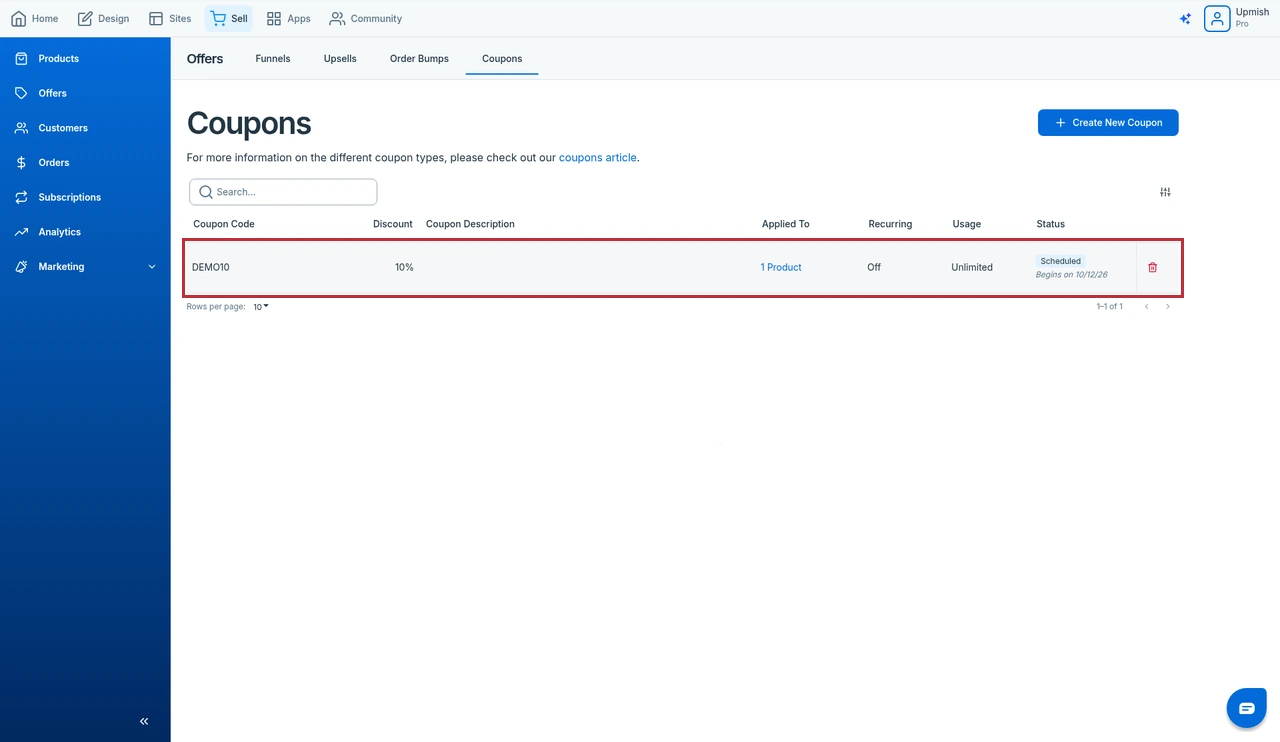Click the Marketing megaphone icon in sidebar

tap(21, 267)
